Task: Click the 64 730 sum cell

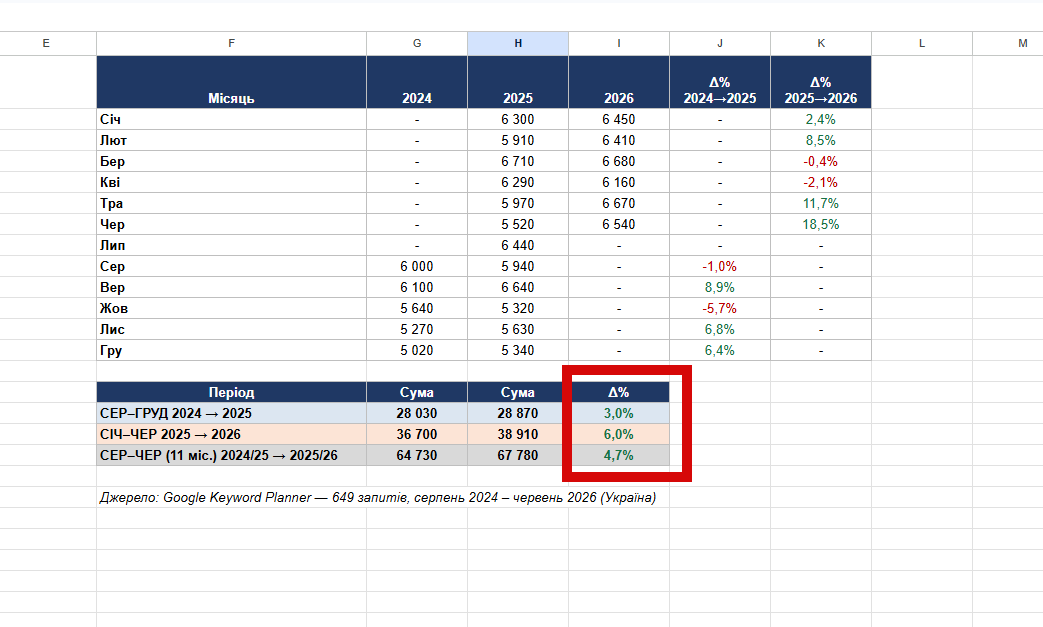Action: pos(417,455)
